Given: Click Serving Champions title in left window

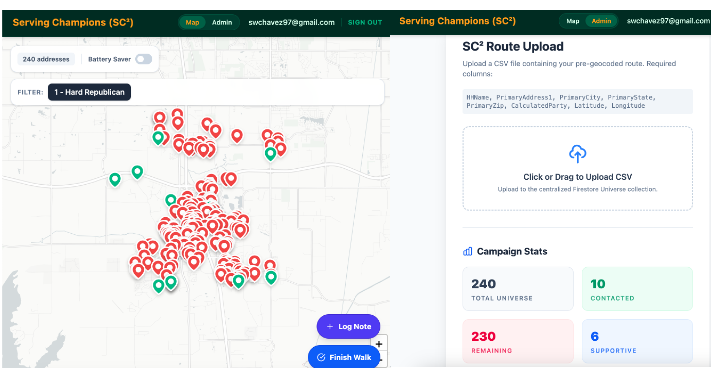Looking at the screenshot, I should pyautogui.click(x=73, y=22).
